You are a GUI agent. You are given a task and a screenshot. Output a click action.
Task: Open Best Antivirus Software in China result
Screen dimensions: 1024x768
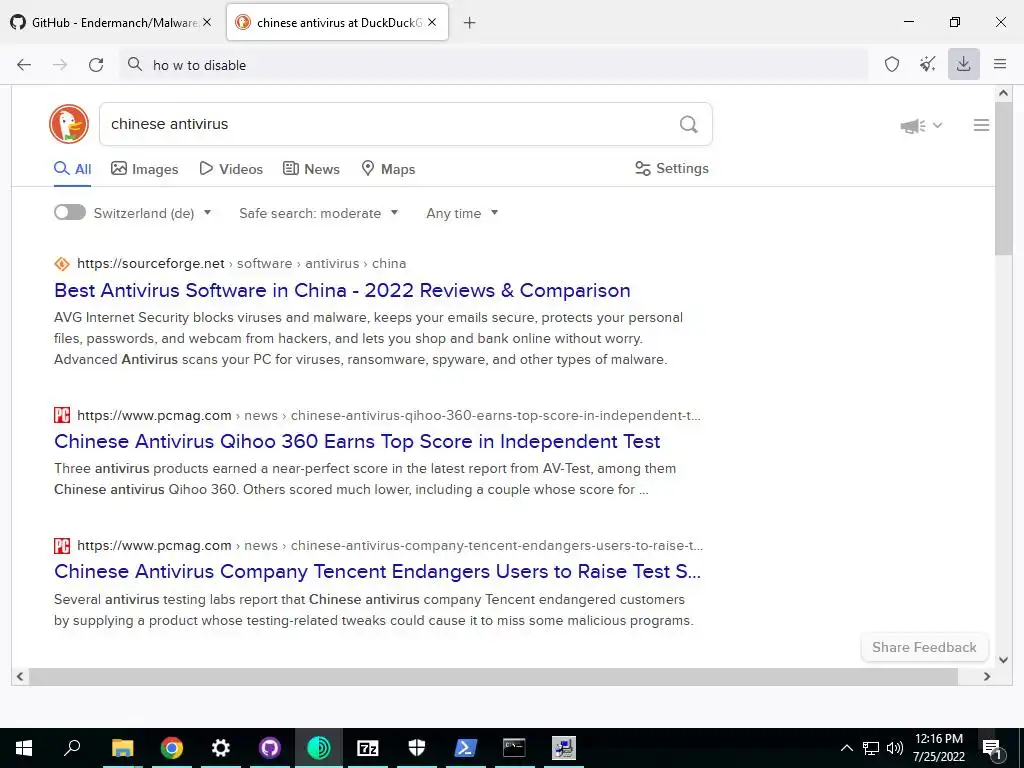(342, 290)
